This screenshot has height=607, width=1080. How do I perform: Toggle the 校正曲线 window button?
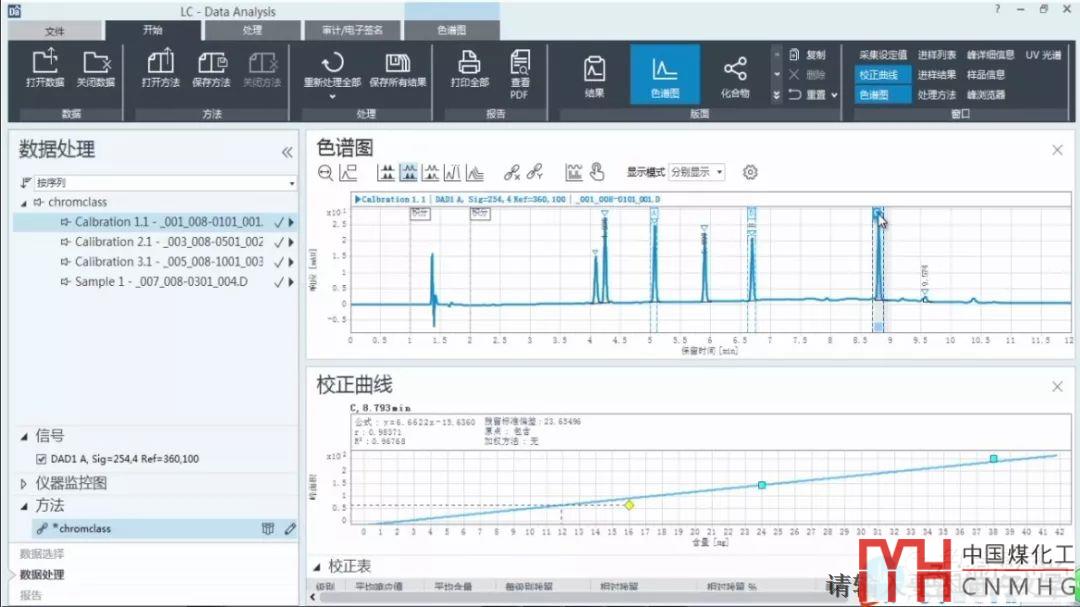point(879,75)
